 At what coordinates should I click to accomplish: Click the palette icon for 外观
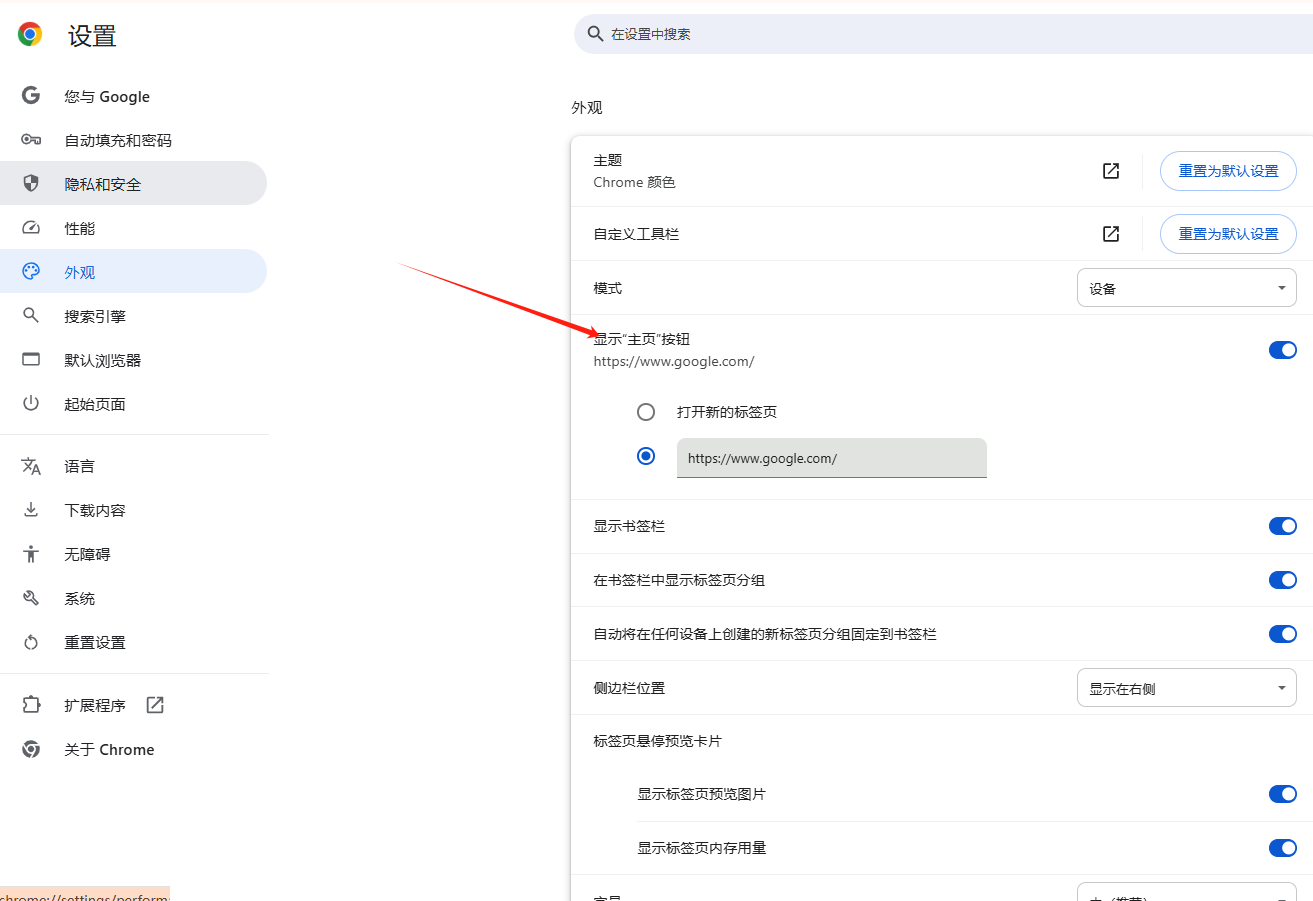[x=31, y=272]
